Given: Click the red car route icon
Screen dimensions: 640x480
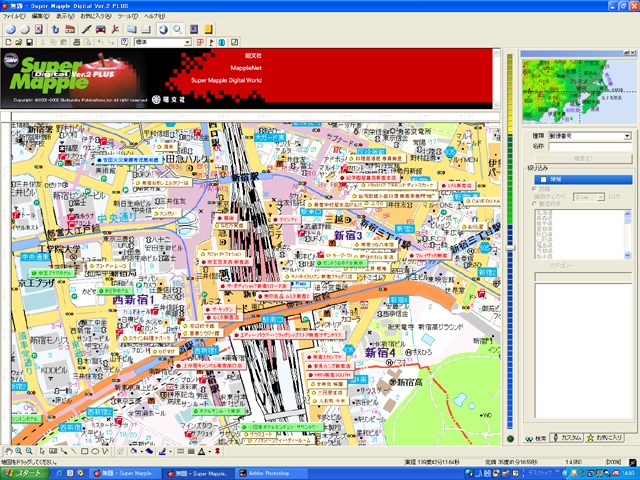Looking at the screenshot, I should [100, 29].
